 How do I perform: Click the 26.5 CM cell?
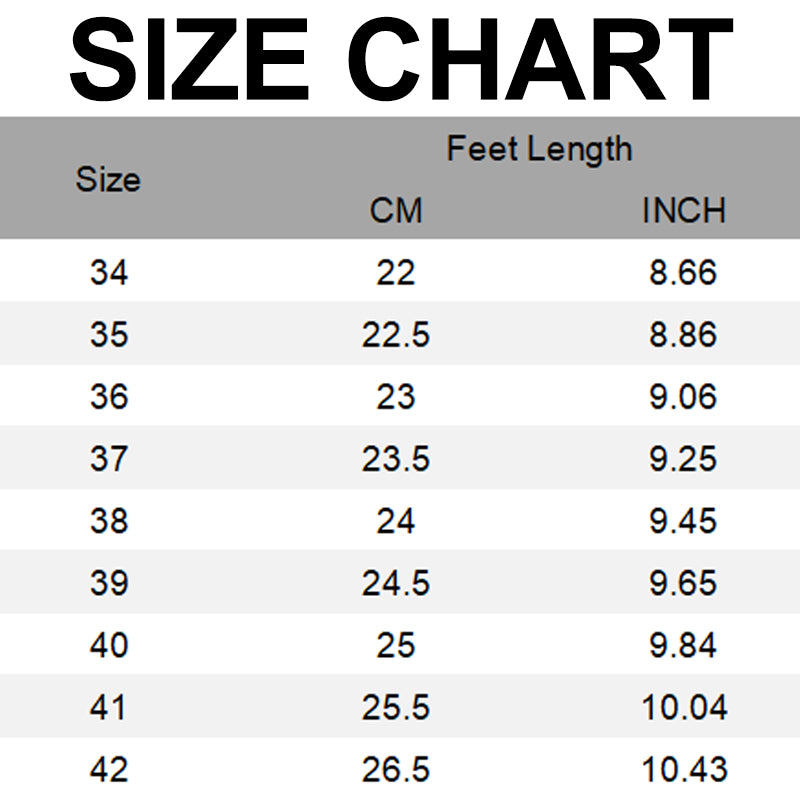[x=396, y=770]
